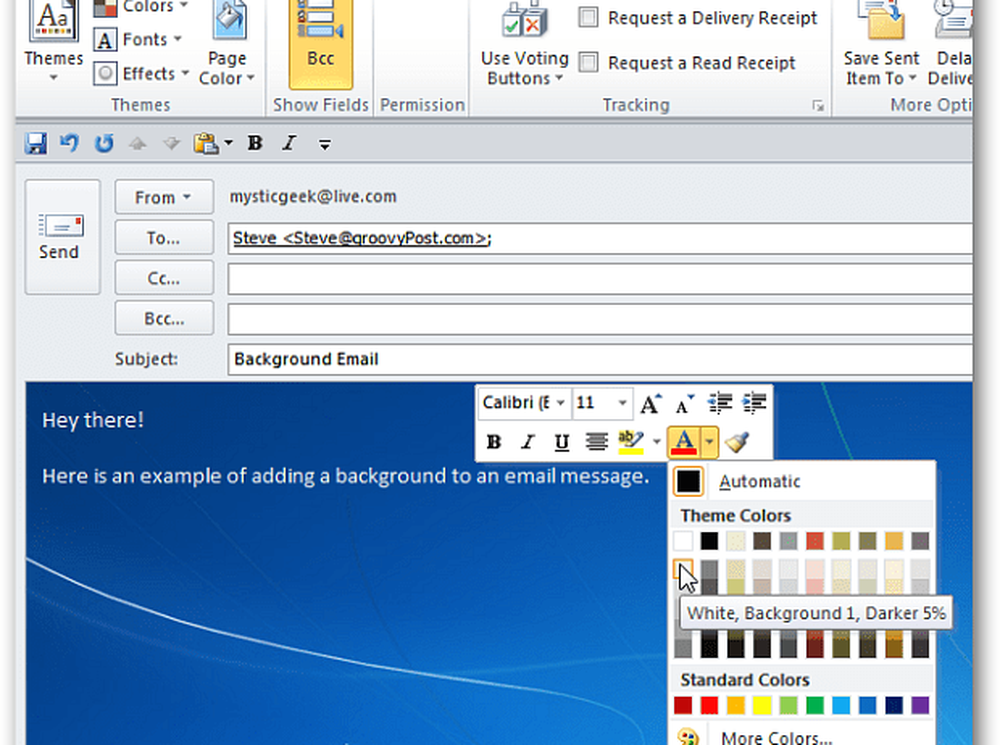Viewport: 1000px width, 745px height.
Task: Open the theme Fonts dropdown
Action: (x=138, y=40)
